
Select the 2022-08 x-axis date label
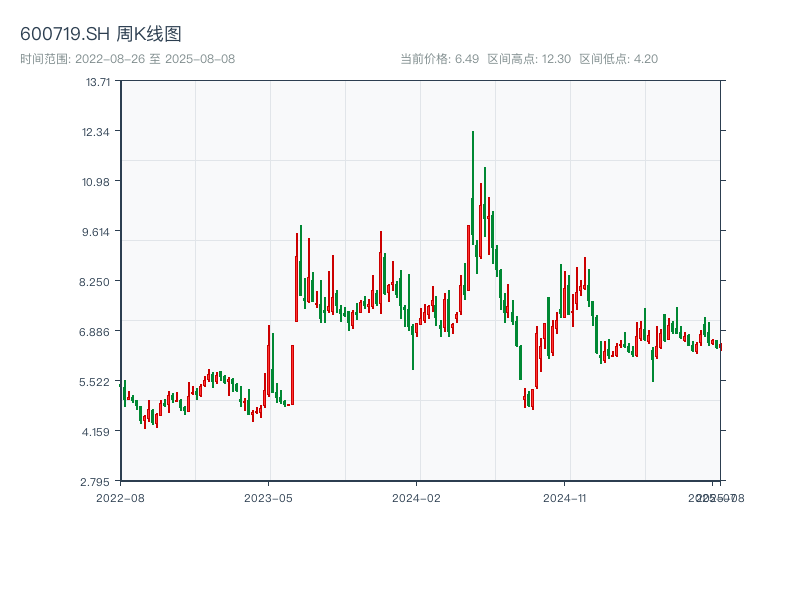click(120, 497)
